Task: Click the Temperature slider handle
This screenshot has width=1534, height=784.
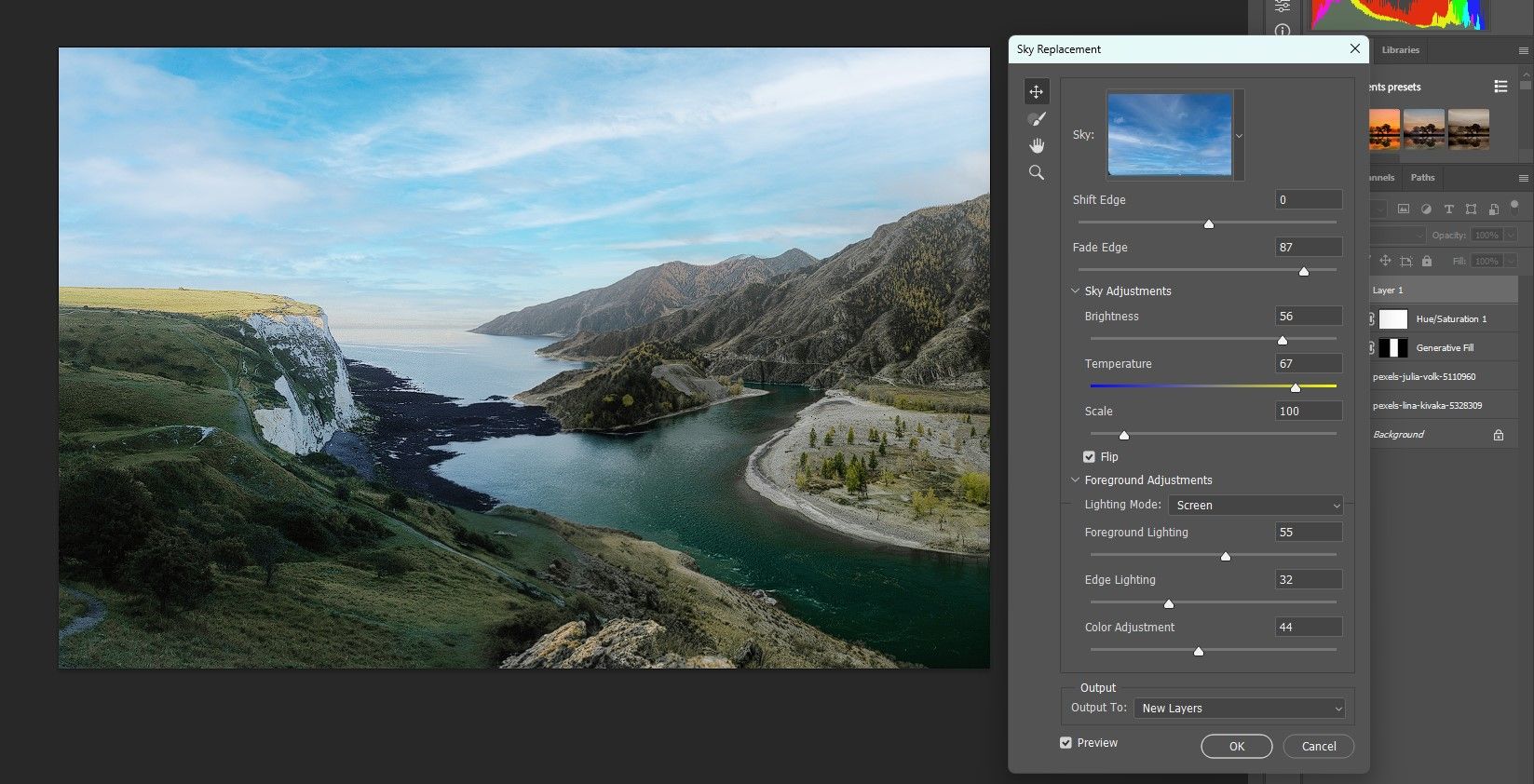Action: (1295, 387)
